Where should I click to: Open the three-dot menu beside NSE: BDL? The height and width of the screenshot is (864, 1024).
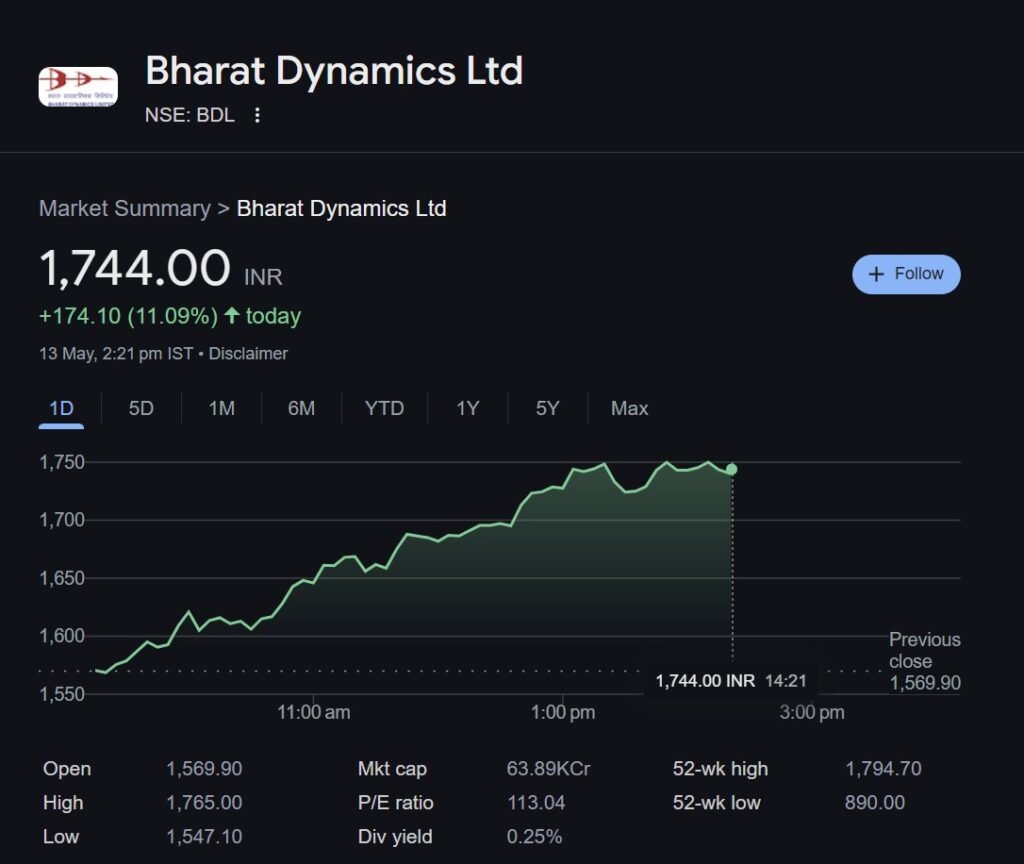257,115
